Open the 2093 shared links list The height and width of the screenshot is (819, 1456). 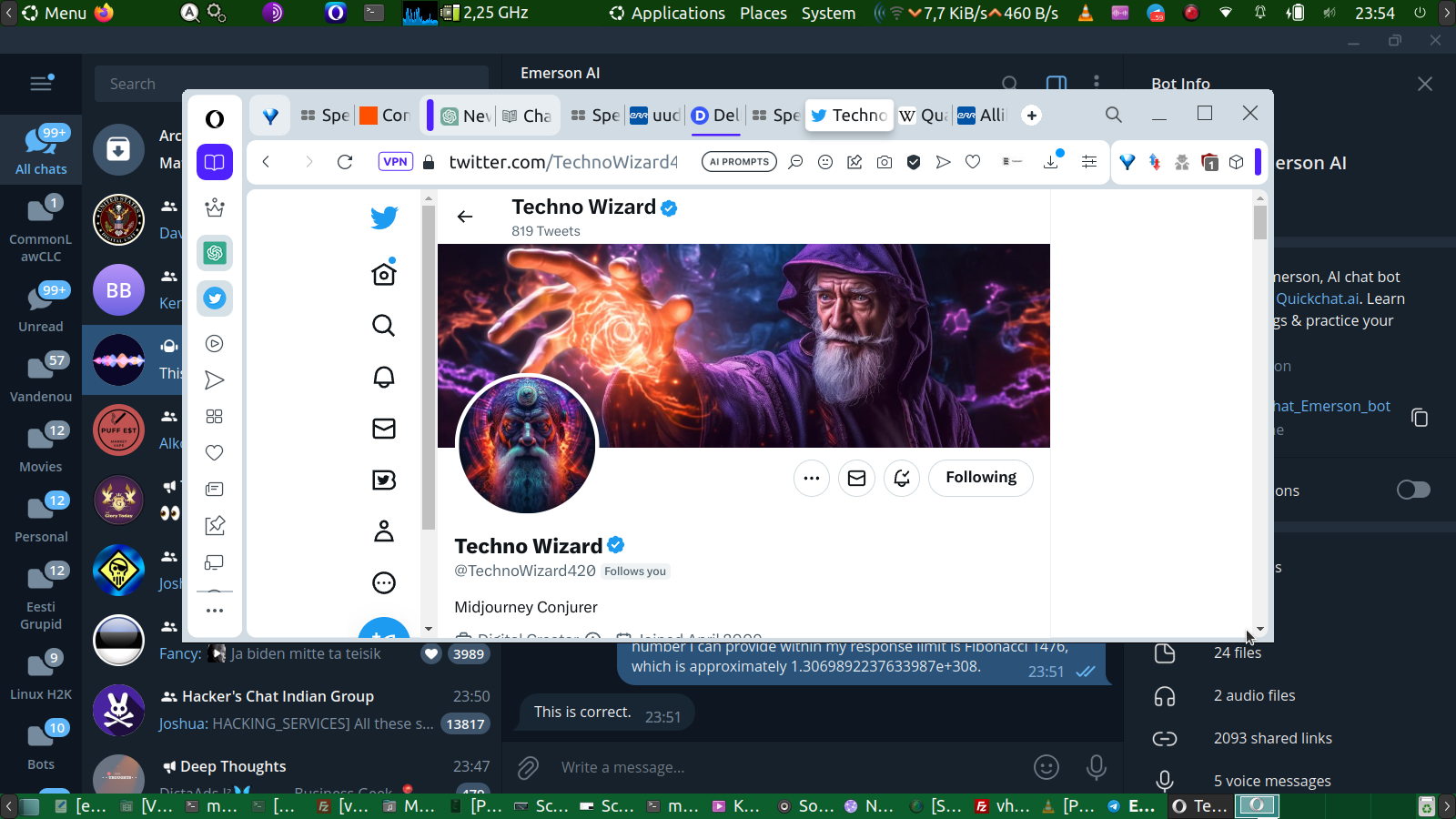coord(1273,738)
